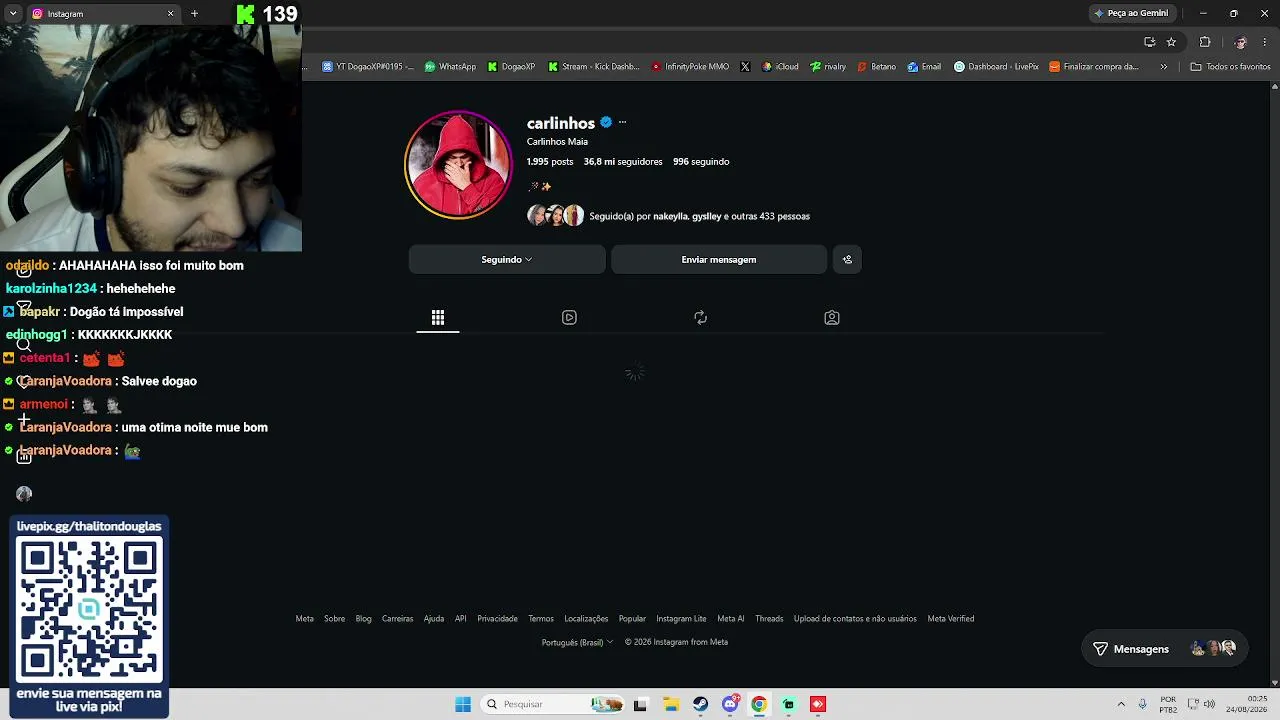
Task: Open the Privacidade footer link
Action: 497,619
